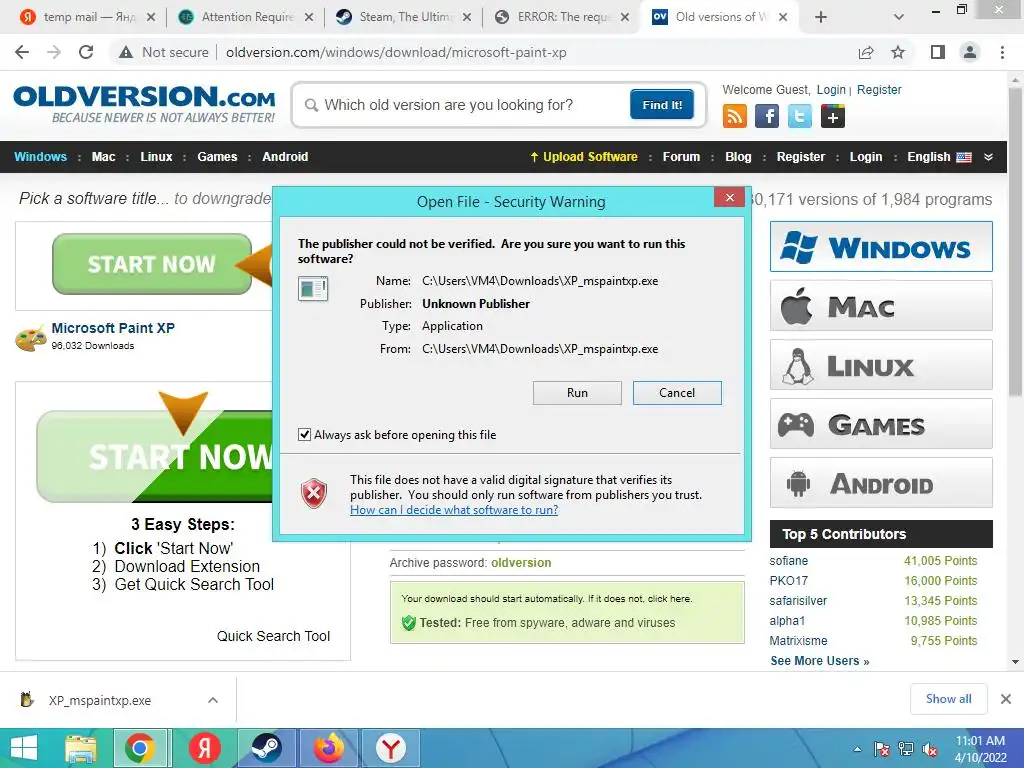
Task: Select Android in site navigation
Action: pos(285,157)
